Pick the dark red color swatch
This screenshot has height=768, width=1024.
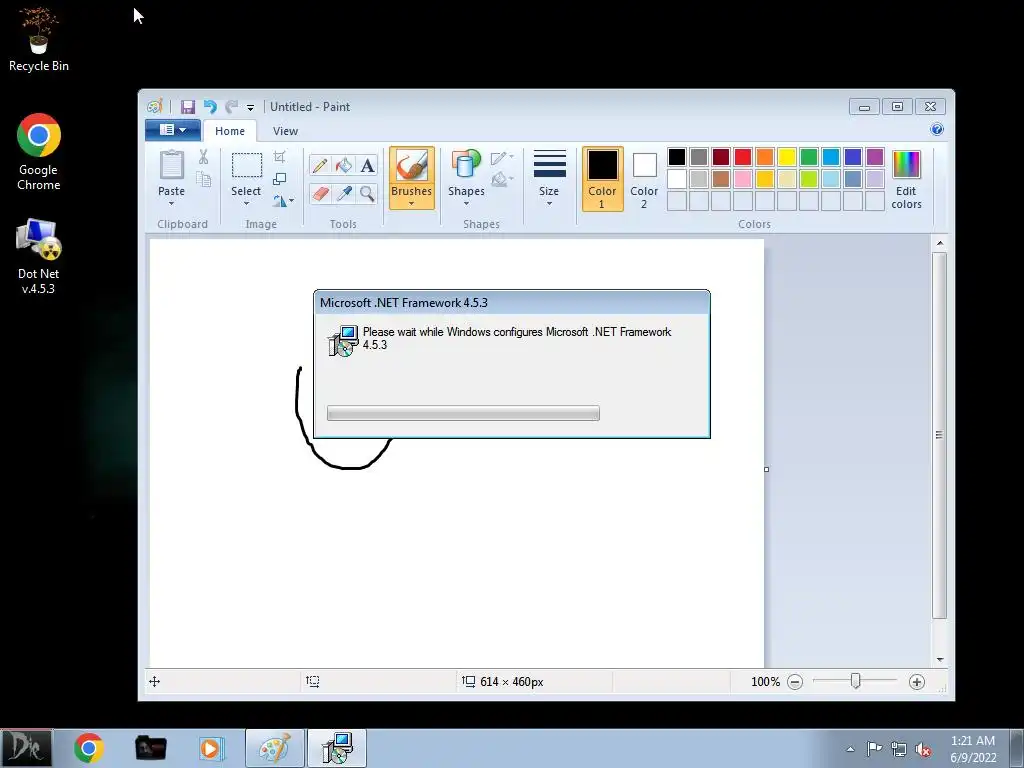[721, 157]
